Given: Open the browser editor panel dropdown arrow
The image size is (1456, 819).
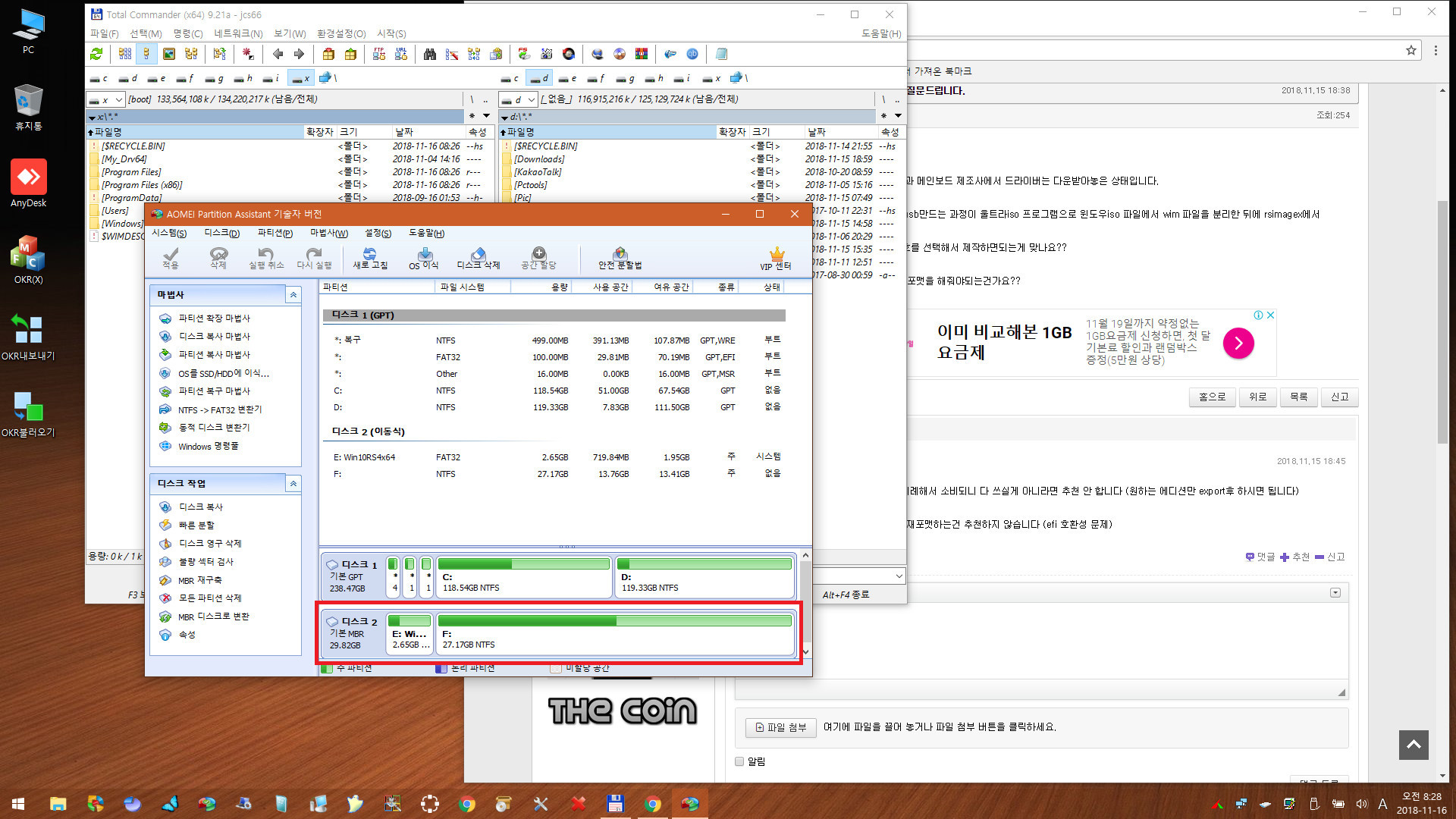Looking at the screenshot, I should pos(1335,593).
